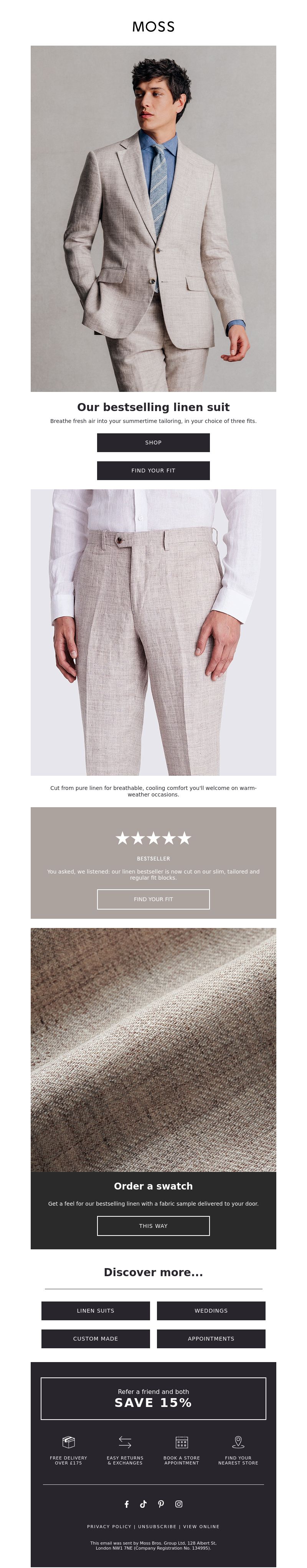The width and height of the screenshot is (307, 1568).
Task: Open the TikTok social icon
Action: [143, 1504]
